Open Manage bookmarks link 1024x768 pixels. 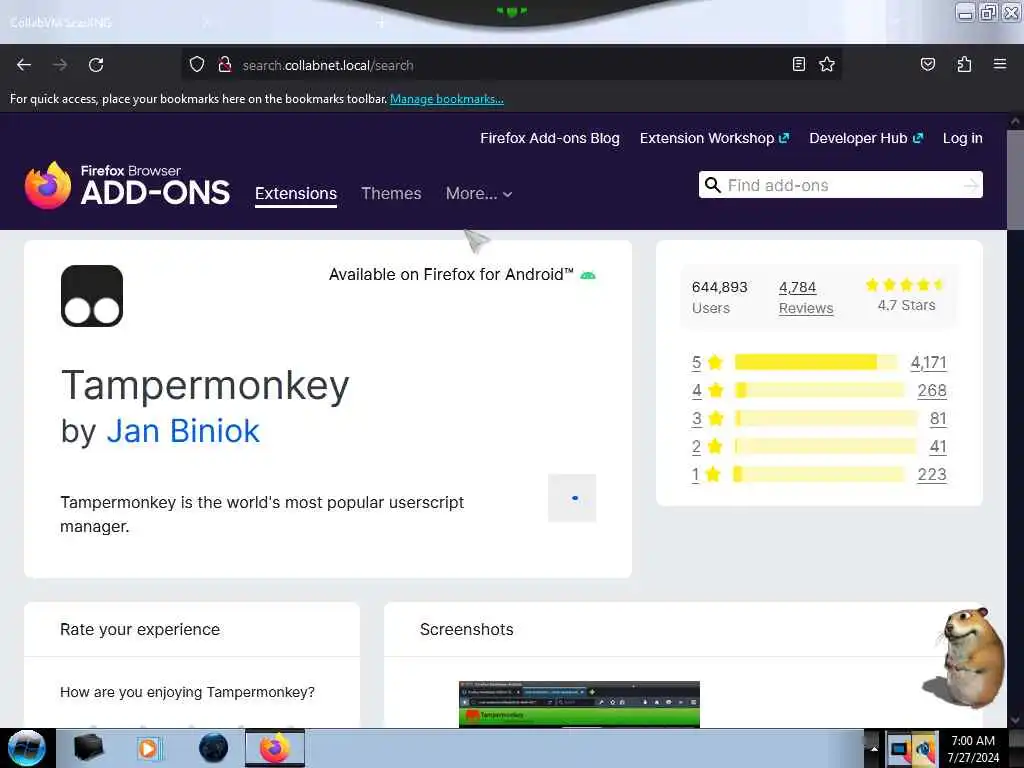point(447,99)
